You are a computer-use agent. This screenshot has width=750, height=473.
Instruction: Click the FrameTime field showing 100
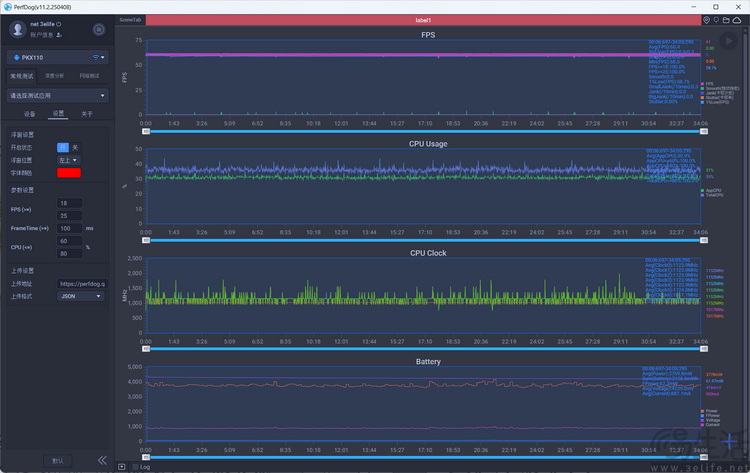click(x=69, y=229)
